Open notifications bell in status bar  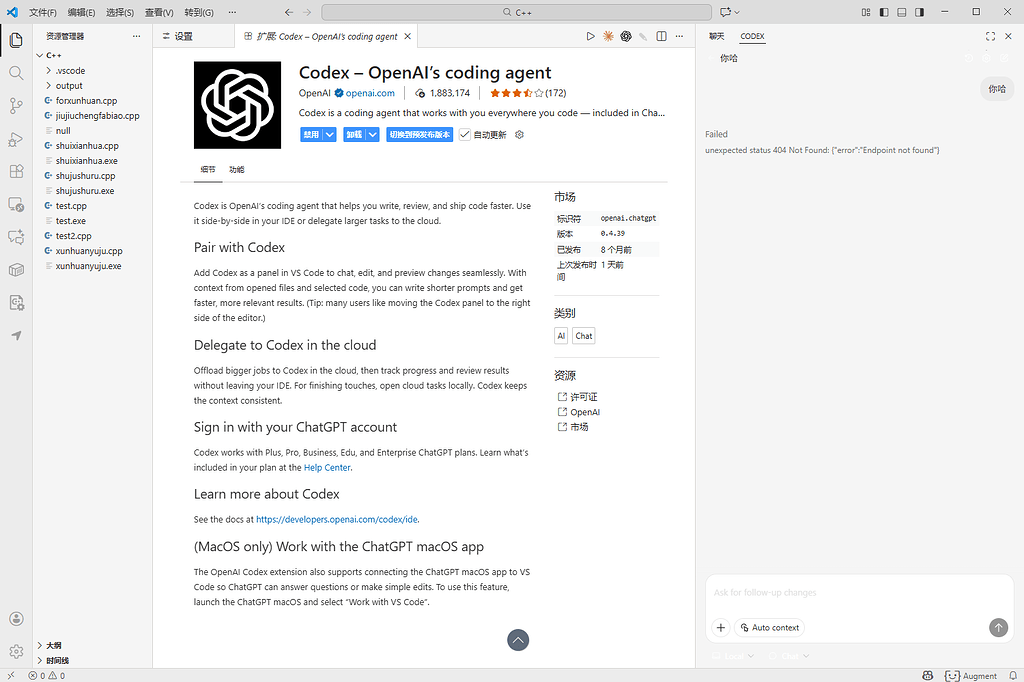click(x=1013, y=675)
